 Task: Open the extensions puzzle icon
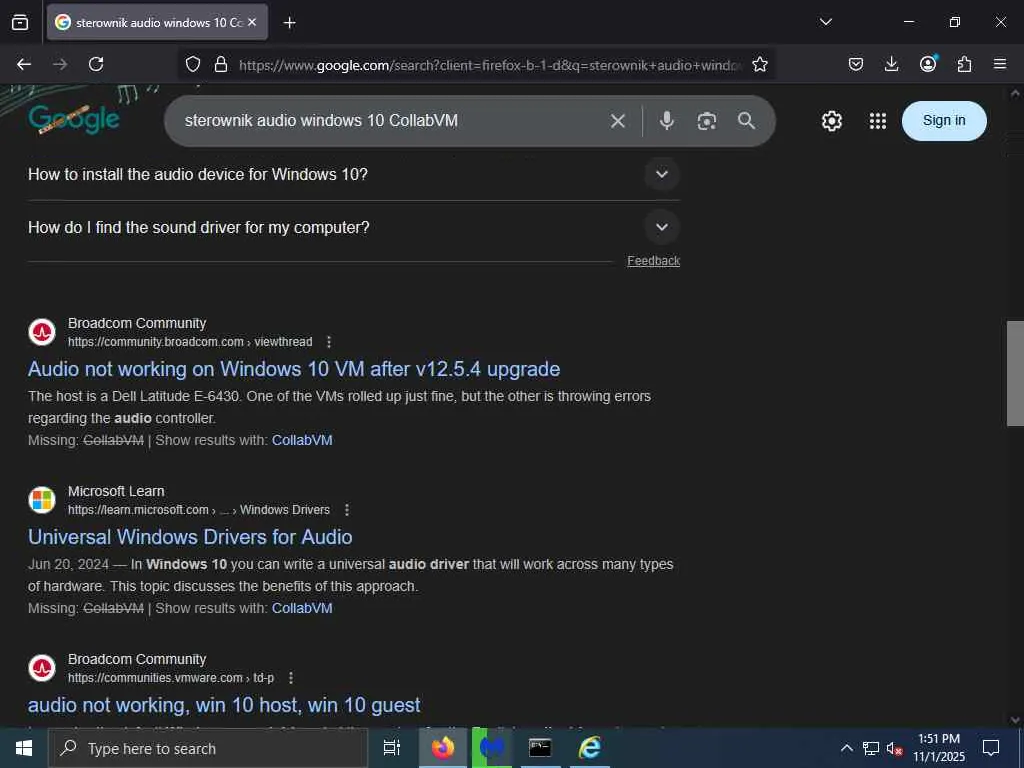(964, 64)
